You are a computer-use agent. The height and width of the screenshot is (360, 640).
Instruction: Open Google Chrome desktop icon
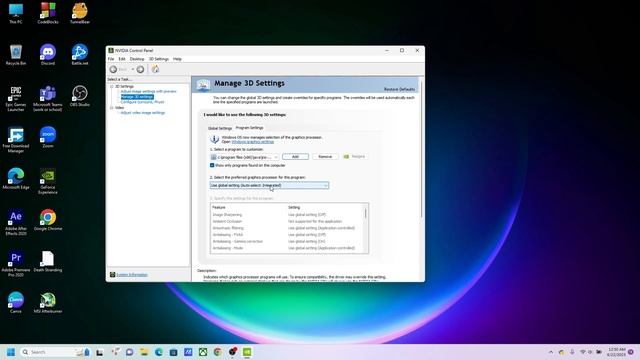click(48, 220)
